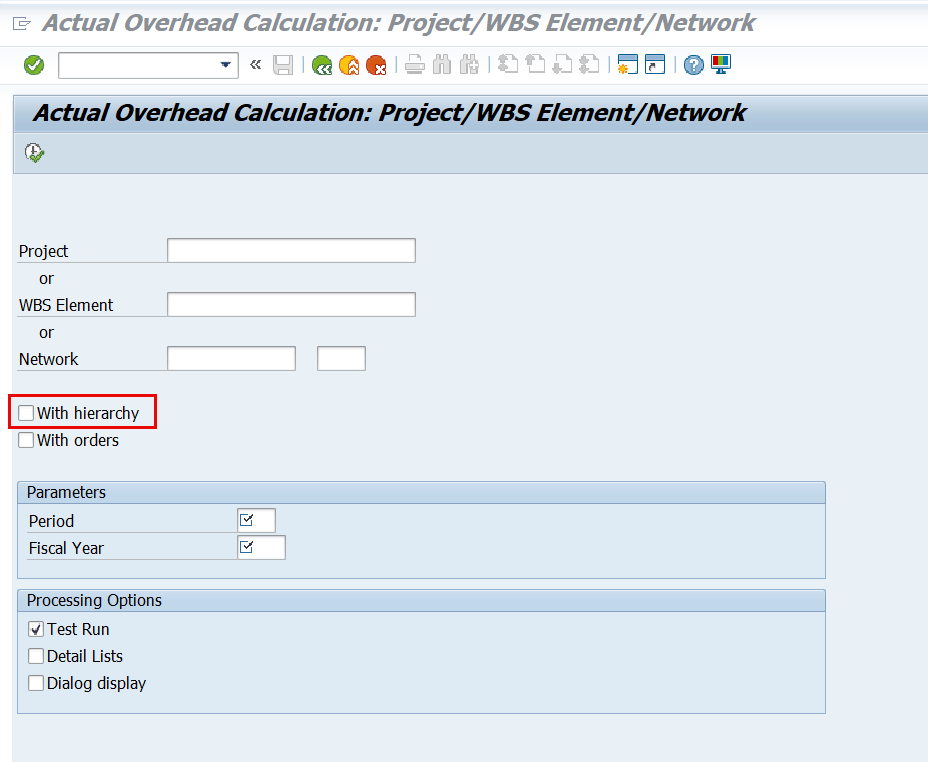Click the Processing Options group header
Screen dimensions: 928x762
pos(421,600)
